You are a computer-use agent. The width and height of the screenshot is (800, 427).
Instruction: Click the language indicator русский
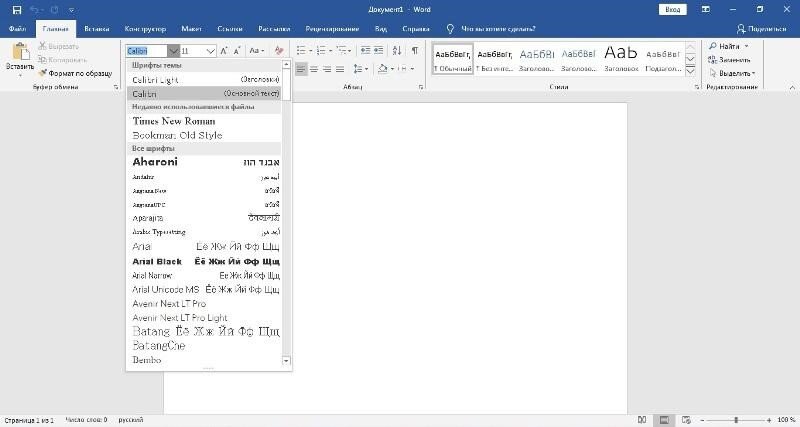point(131,420)
